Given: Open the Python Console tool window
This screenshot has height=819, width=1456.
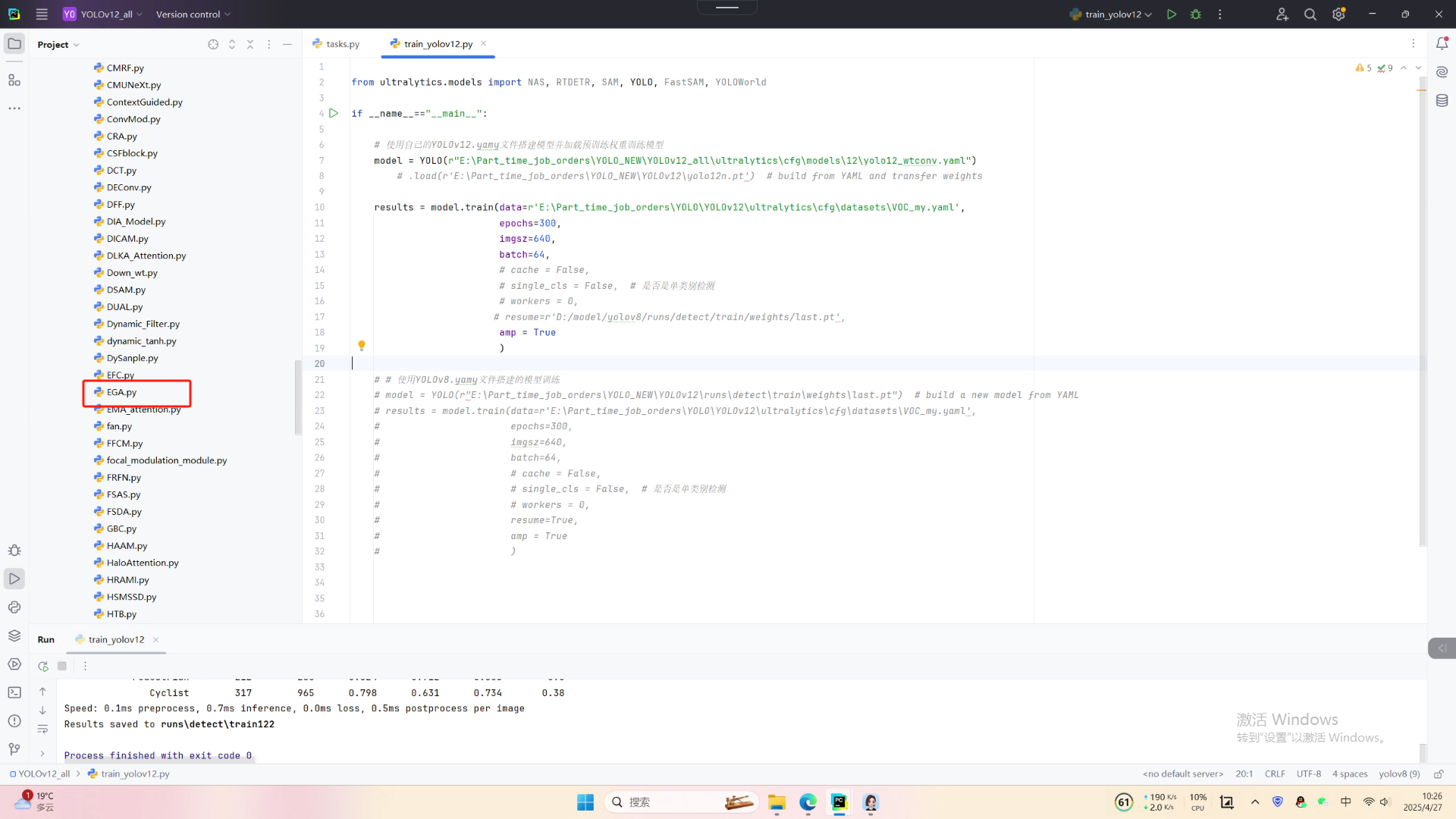Looking at the screenshot, I should (14, 607).
